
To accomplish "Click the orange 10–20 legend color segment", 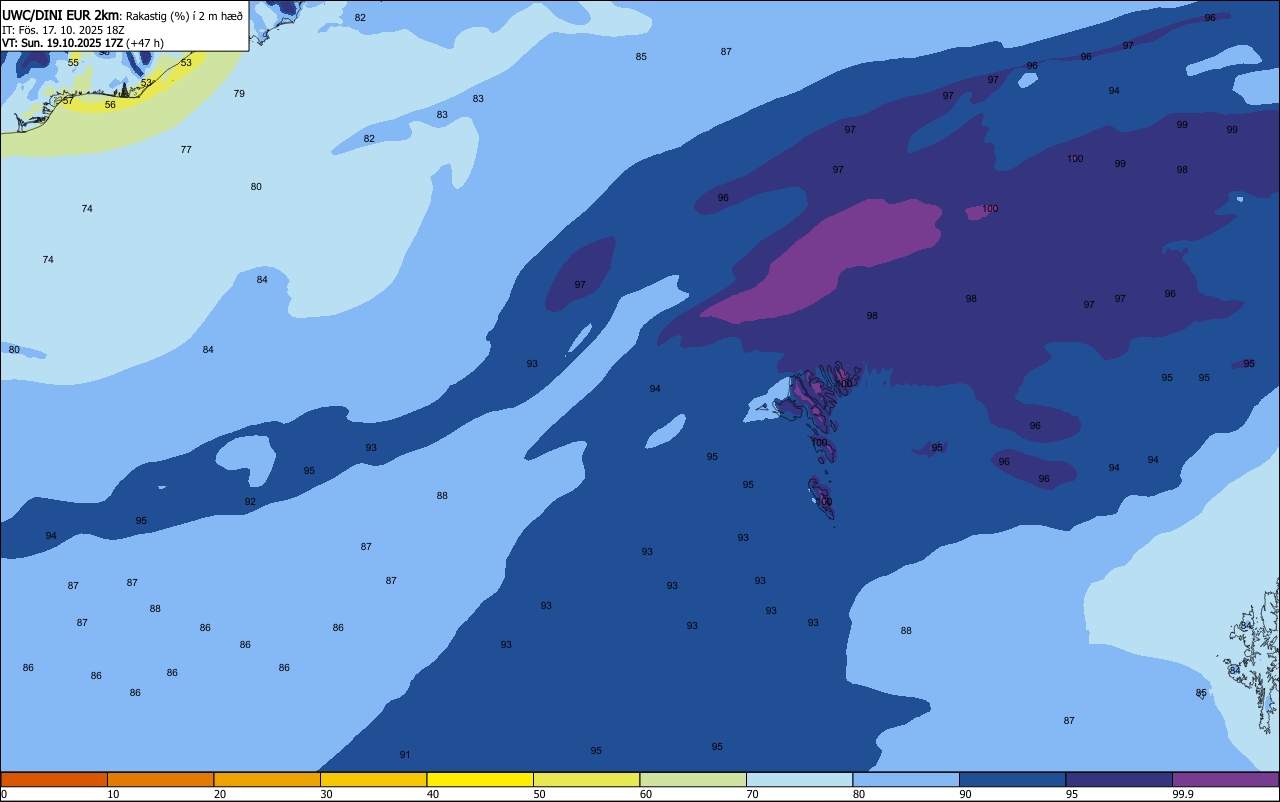I will point(160,779).
